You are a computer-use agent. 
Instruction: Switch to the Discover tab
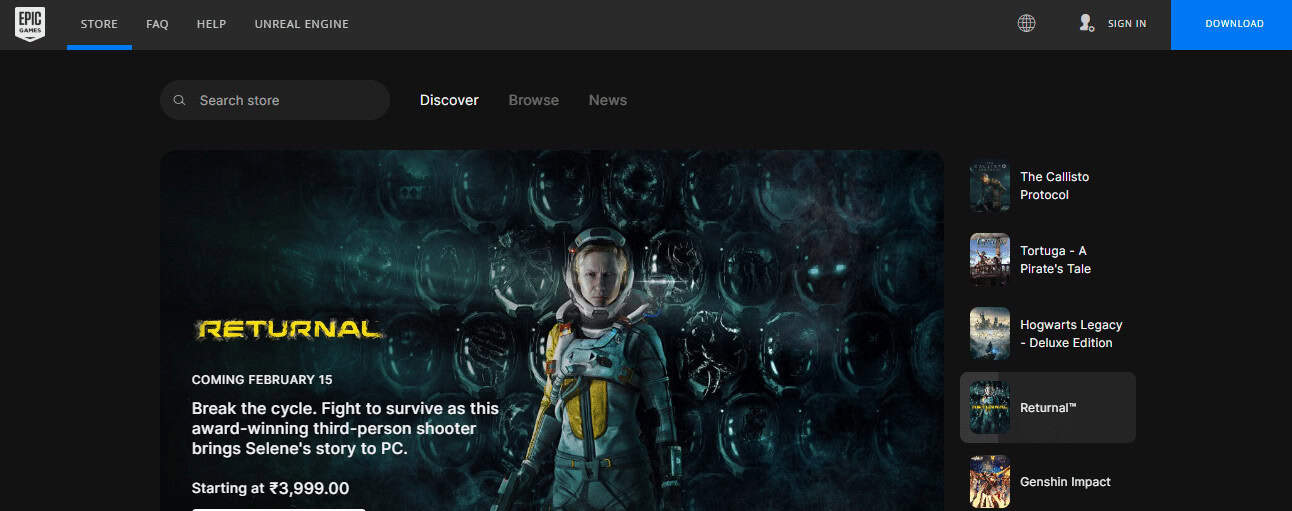[449, 100]
